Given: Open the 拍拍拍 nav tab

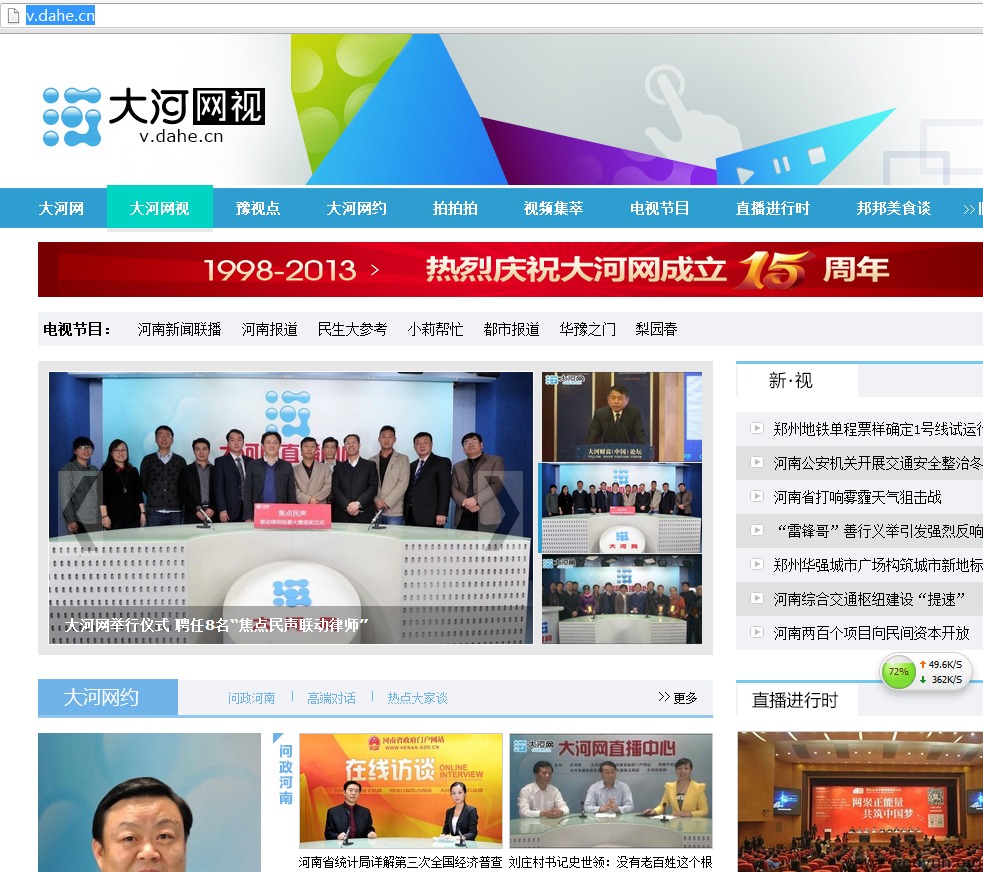Looking at the screenshot, I should pyautogui.click(x=455, y=208).
